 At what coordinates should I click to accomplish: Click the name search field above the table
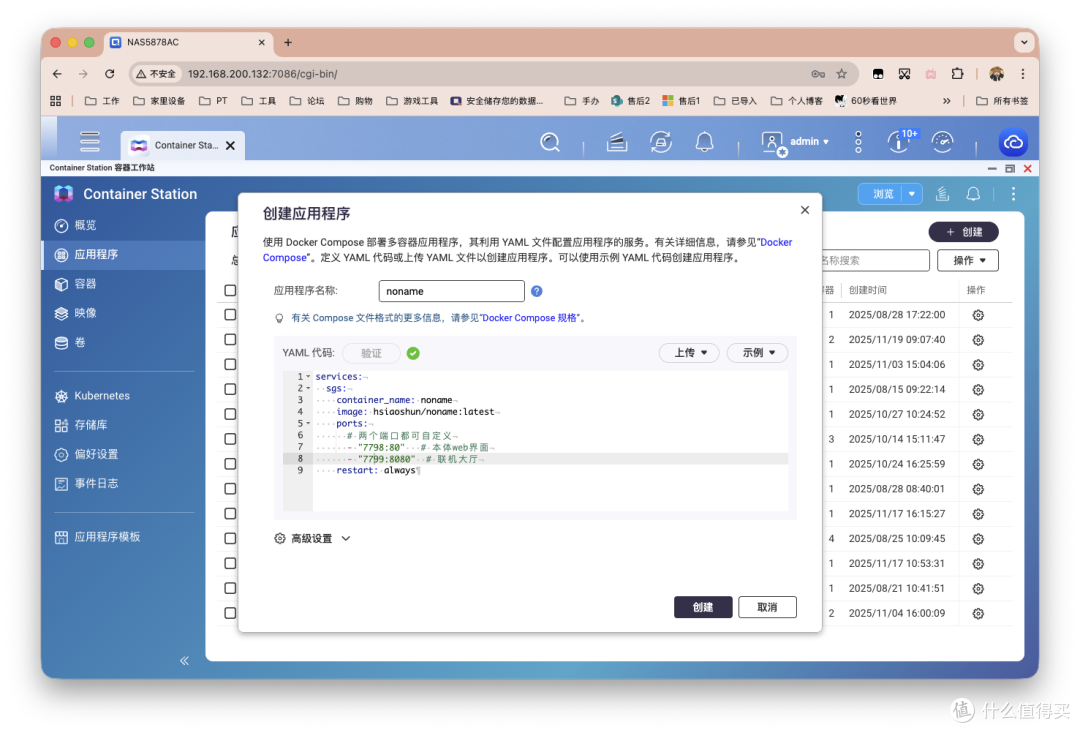pyautogui.click(x=875, y=260)
